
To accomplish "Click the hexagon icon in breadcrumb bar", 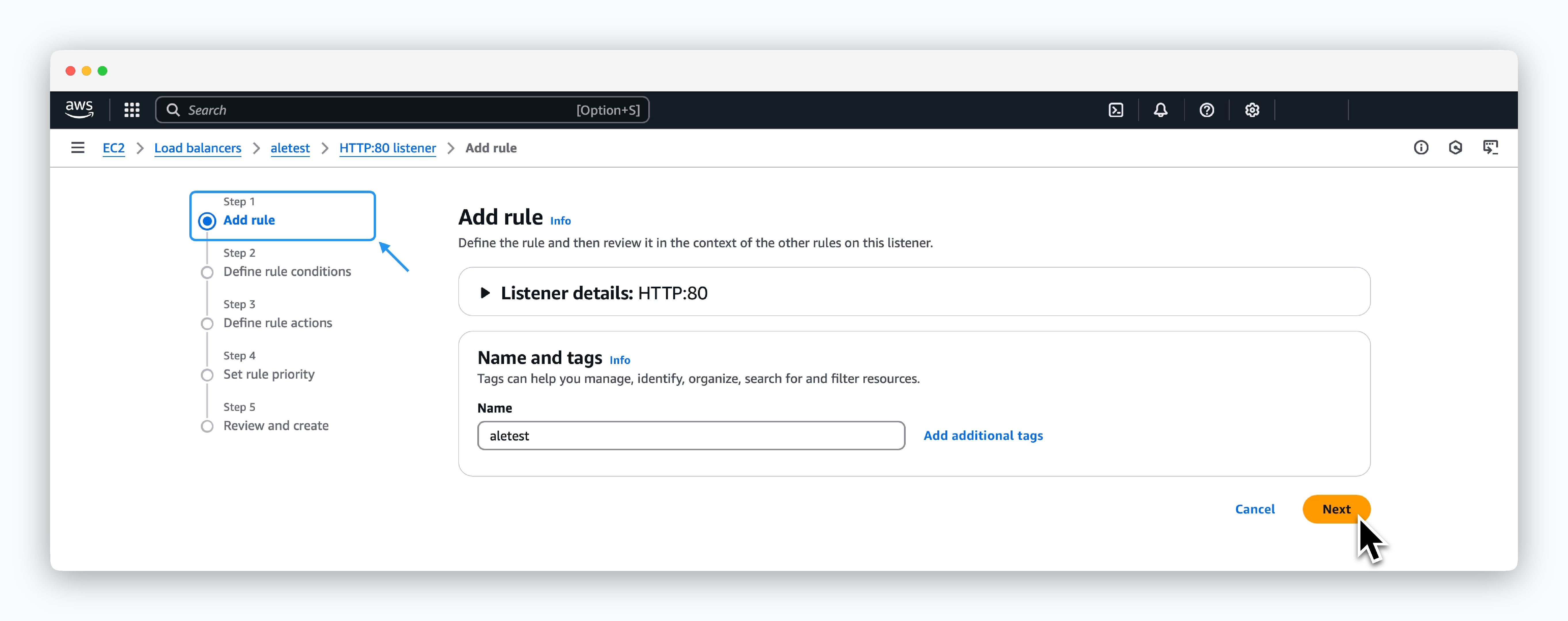I will click(x=1456, y=148).
